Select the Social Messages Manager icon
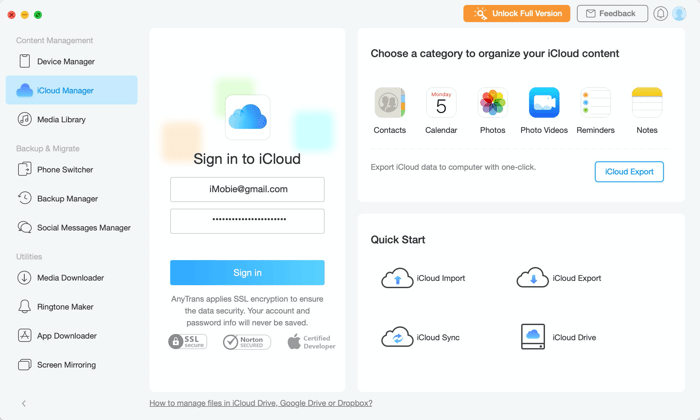Screen dimensions: 700x420 [25, 227]
